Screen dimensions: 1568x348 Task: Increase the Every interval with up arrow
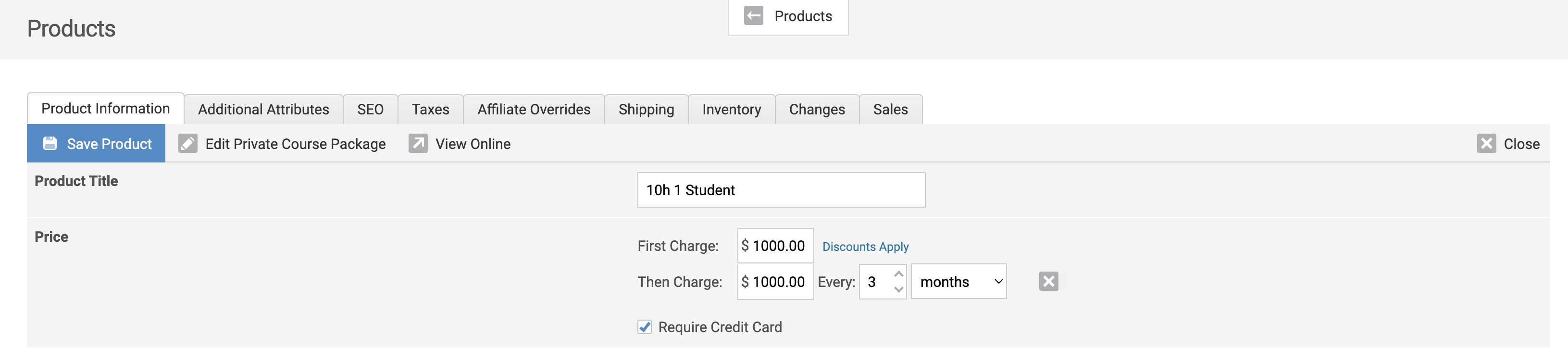(898, 274)
